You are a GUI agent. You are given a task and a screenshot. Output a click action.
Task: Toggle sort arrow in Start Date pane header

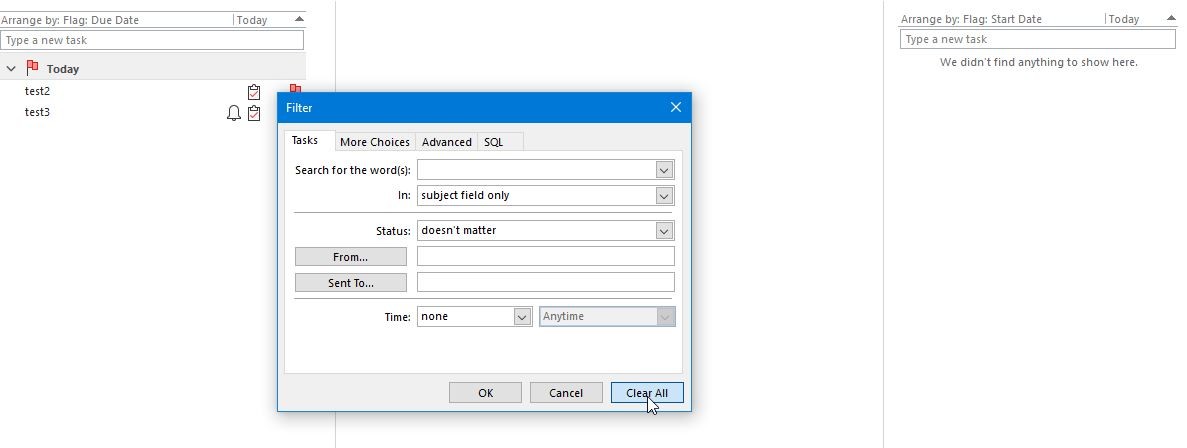1171,19
